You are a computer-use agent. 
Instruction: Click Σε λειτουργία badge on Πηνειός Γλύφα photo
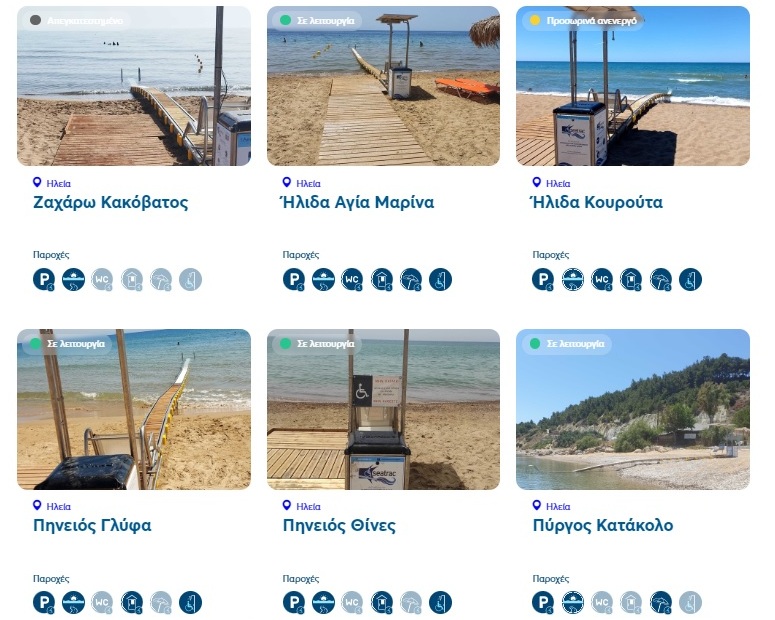pos(68,344)
